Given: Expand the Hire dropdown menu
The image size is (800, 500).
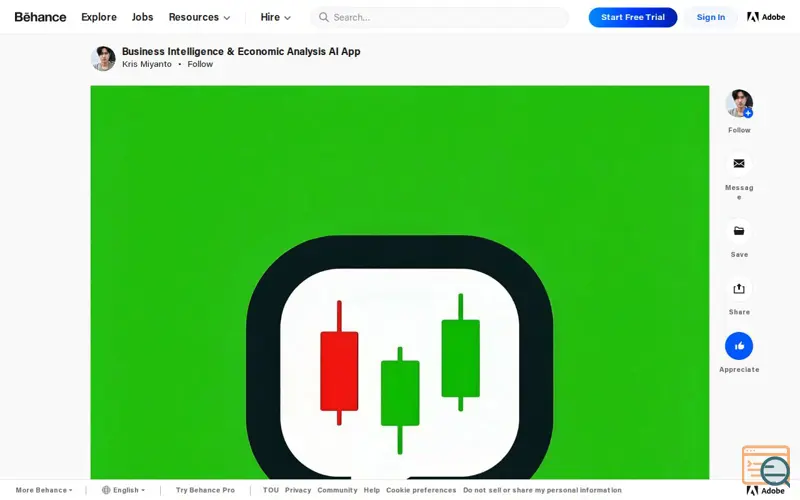Looking at the screenshot, I should coord(276,17).
